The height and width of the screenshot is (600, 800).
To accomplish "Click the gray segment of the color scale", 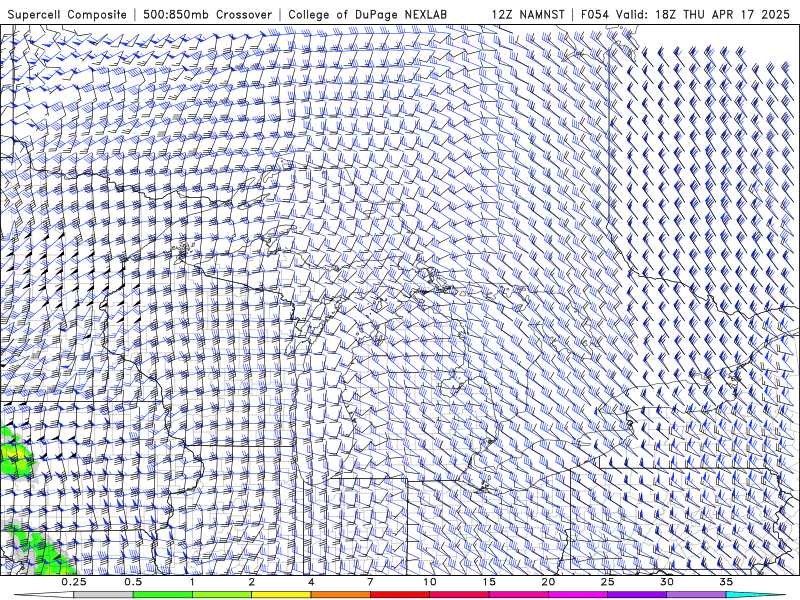I will pyautogui.click(x=103, y=595).
